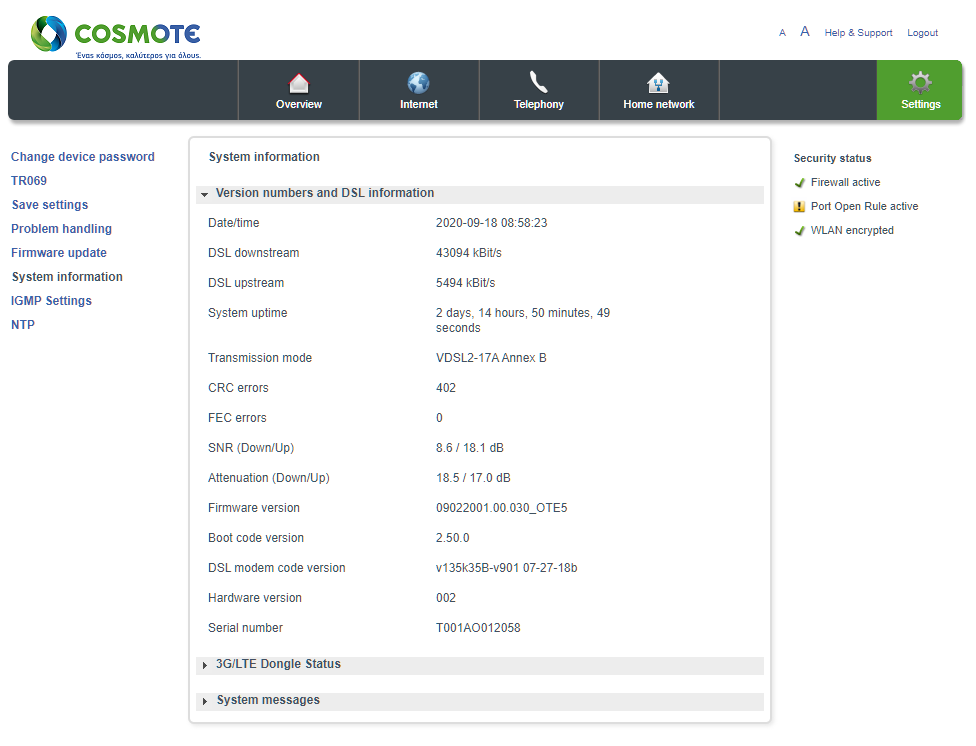Click Hardware version value 002
The height and width of the screenshot is (746, 976).
(x=446, y=598)
